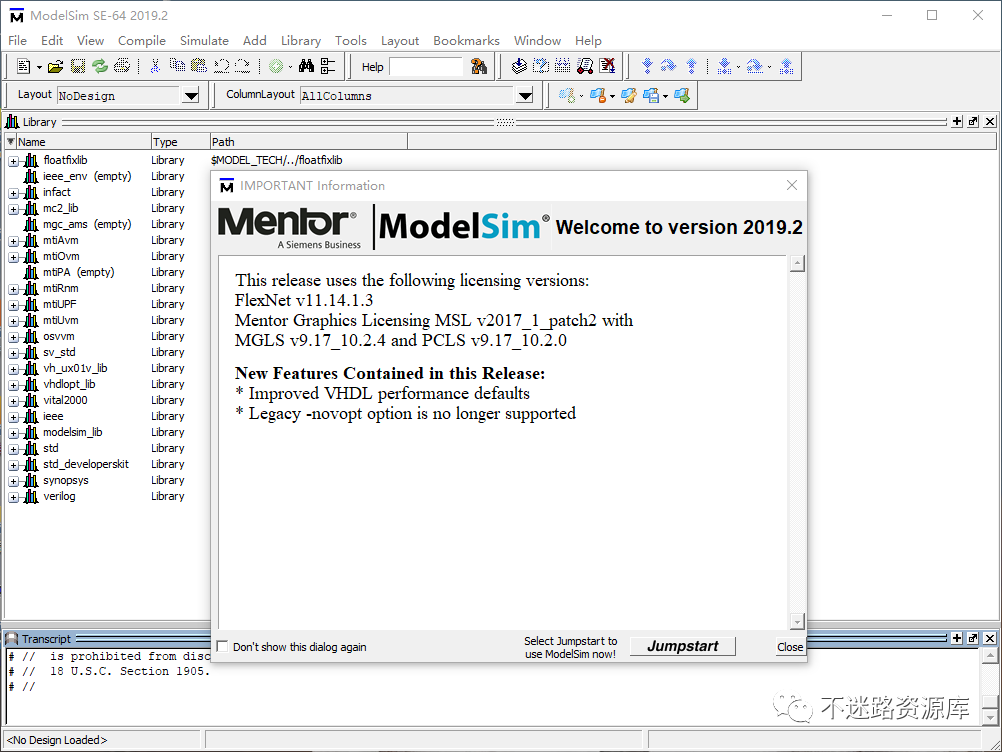Click the $MODEL_TECH/../floatfixlib path cell
Image resolution: width=1002 pixels, height=752 pixels.
(277, 160)
